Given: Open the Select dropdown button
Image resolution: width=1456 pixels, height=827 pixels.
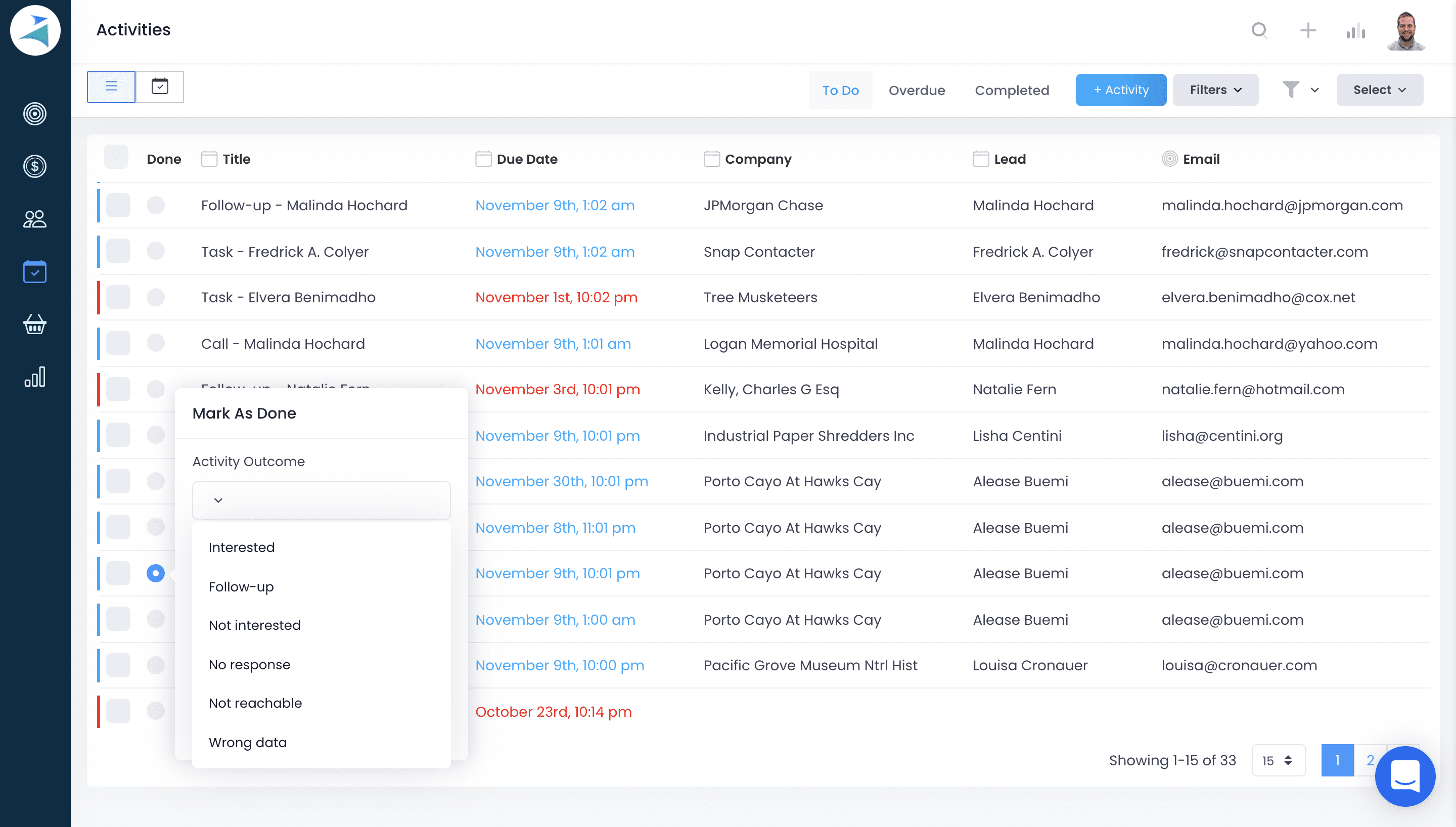Looking at the screenshot, I should [x=1379, y=90].
